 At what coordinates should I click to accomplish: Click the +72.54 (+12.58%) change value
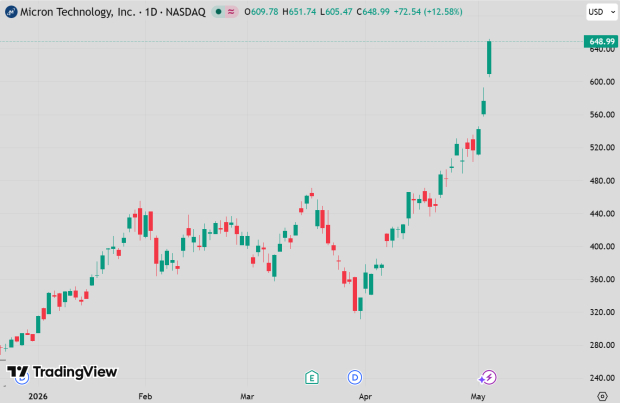[x=428, y=12]
